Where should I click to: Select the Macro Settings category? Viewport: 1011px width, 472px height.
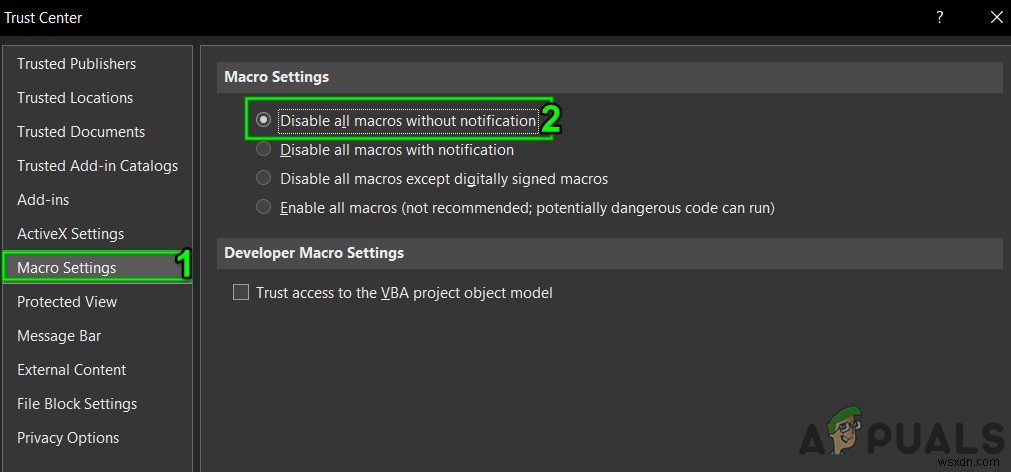67,268
